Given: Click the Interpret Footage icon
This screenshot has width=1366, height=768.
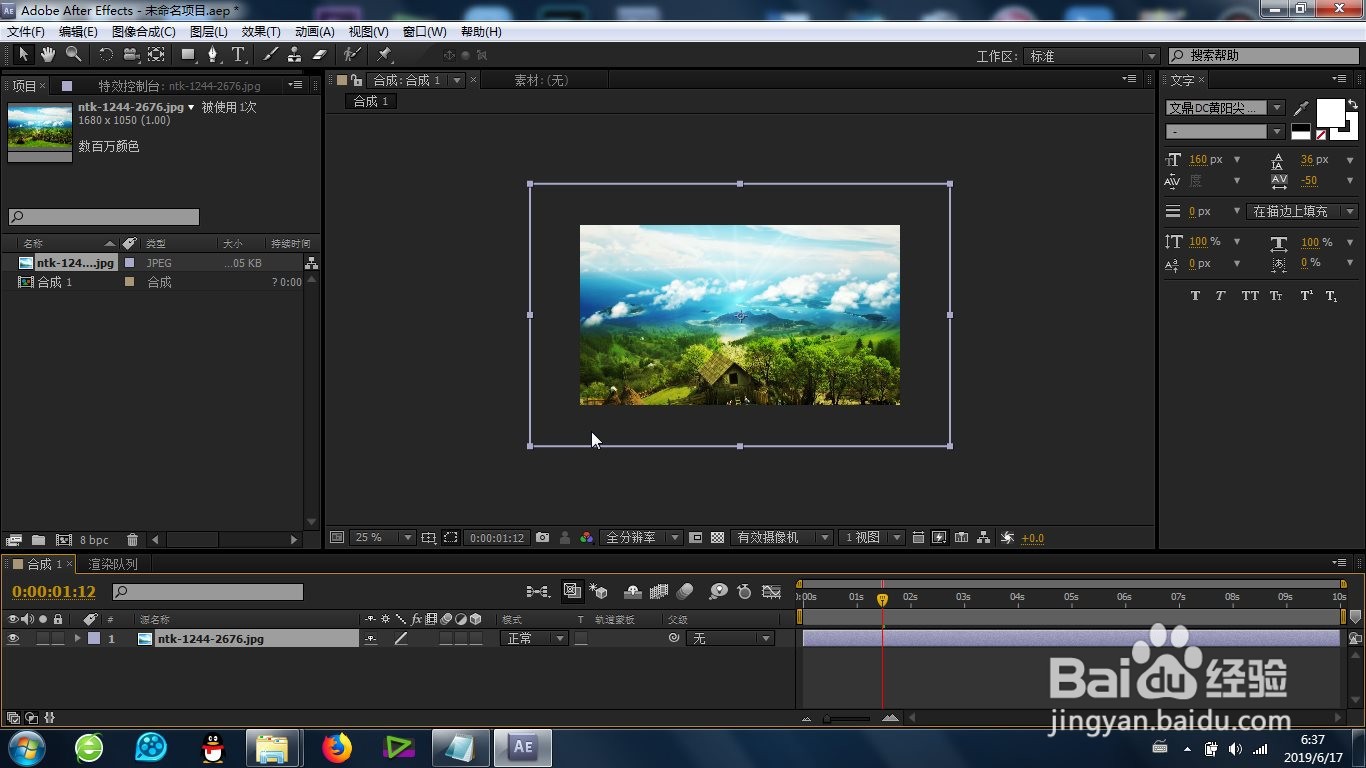Looking at the screenshot, I should click(x=14, y=540).
